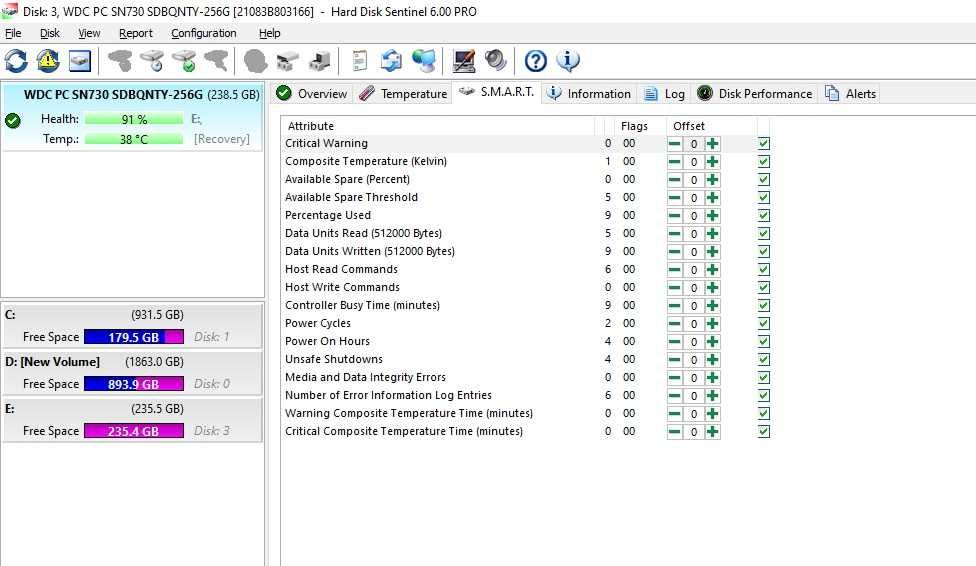976x566 pixels.
Task: Open the Disk Performance tab
Action: [754, 94]
